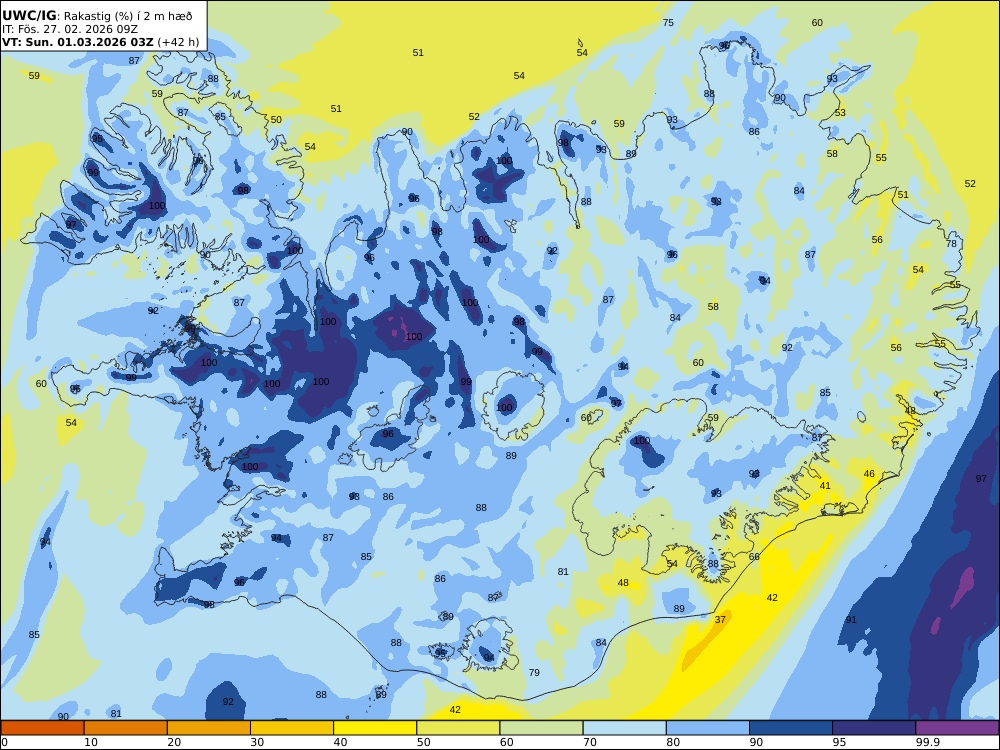The width and height of the screenshot is (1000, 750).
Task: Select the 30–40 amber legend swatch
Action: [292, 728]
